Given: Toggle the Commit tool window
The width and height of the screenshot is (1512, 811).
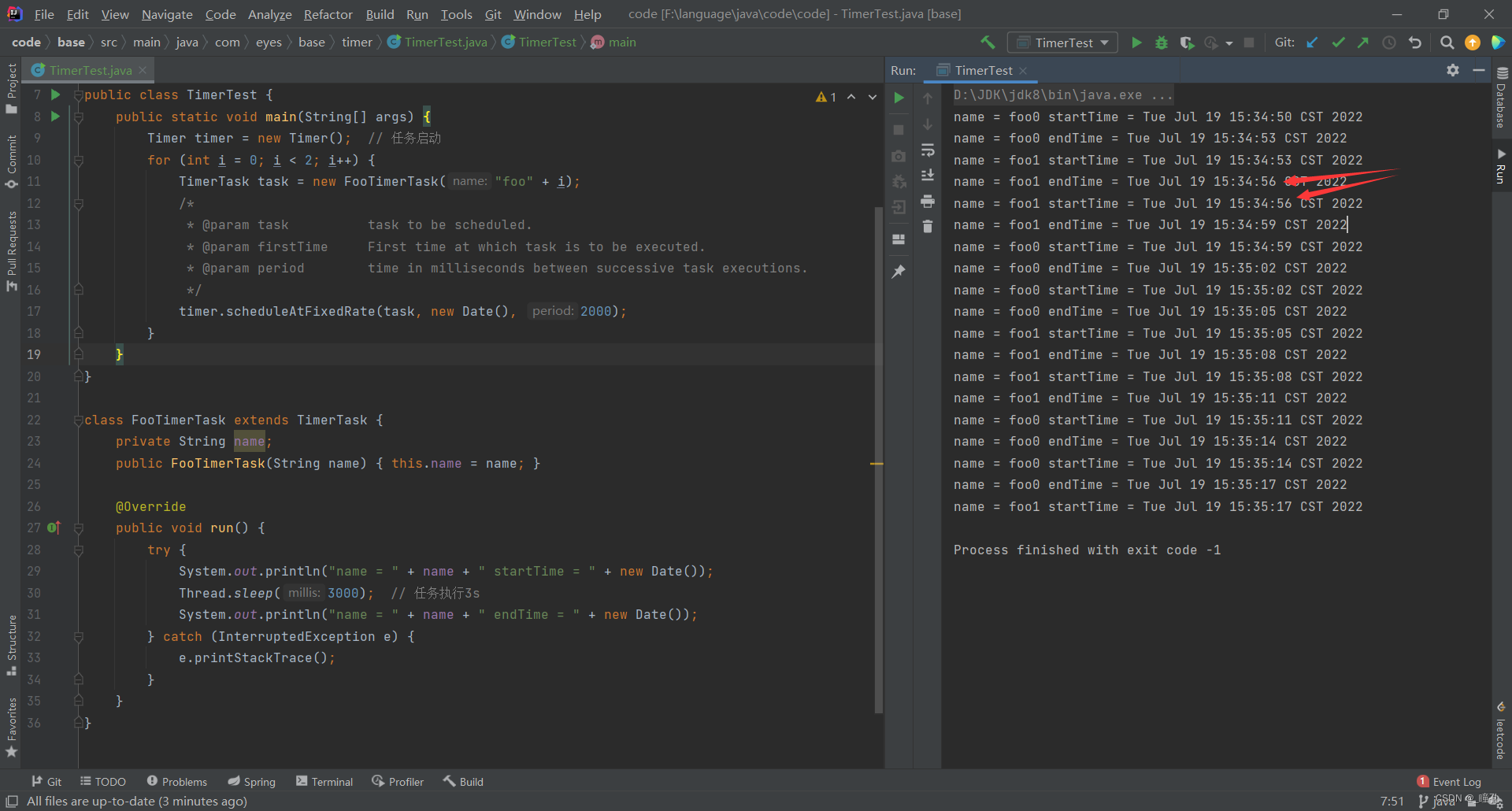Looking at the screenshot, I should tap(11, 161).
